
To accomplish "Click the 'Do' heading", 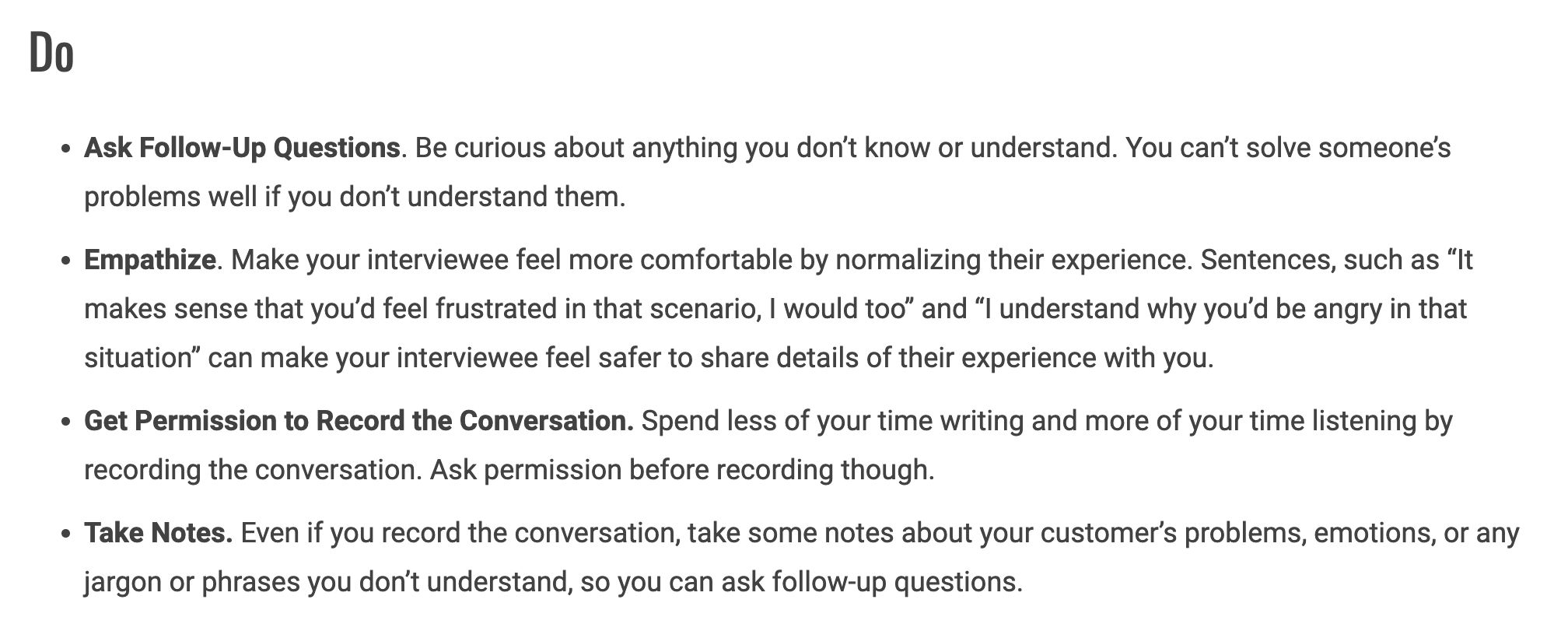I will tap(51, 54).
